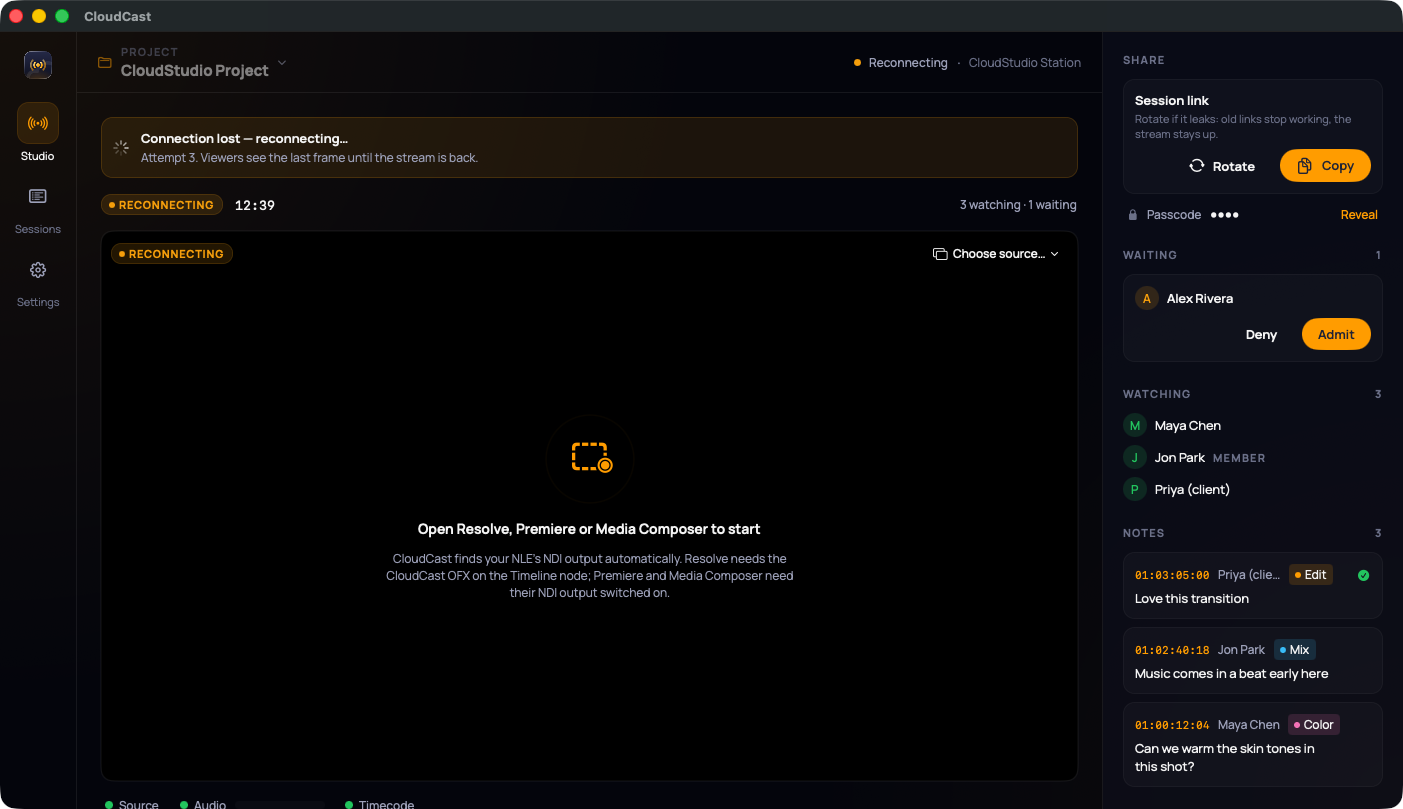1403x809 pixels.
Task: Deny Alex Rivera from the waiting room
Action: point(1261,335)
